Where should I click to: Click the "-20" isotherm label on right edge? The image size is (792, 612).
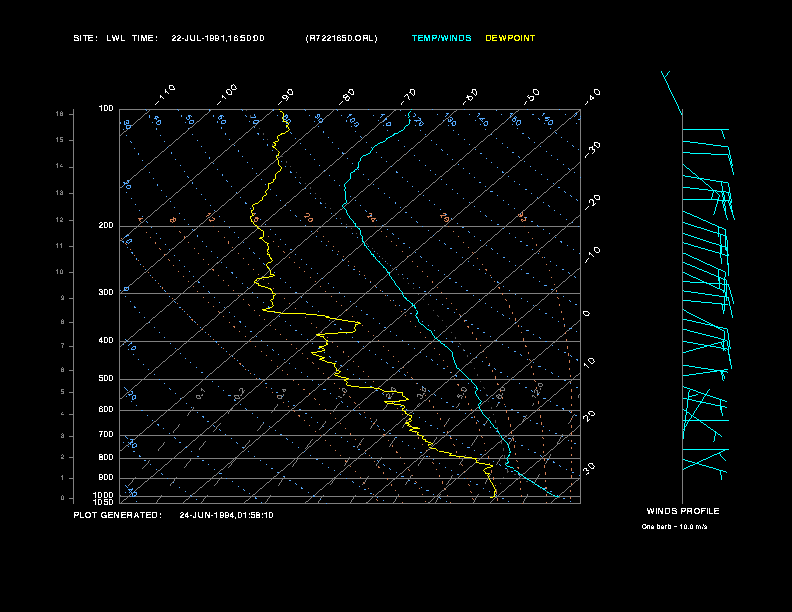[x=593, y=202]
